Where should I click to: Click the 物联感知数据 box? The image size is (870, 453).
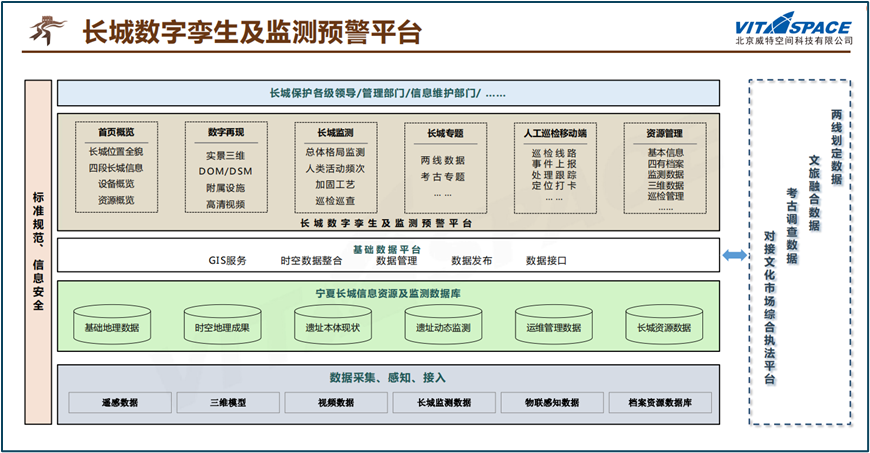click(x=553, y=403)
